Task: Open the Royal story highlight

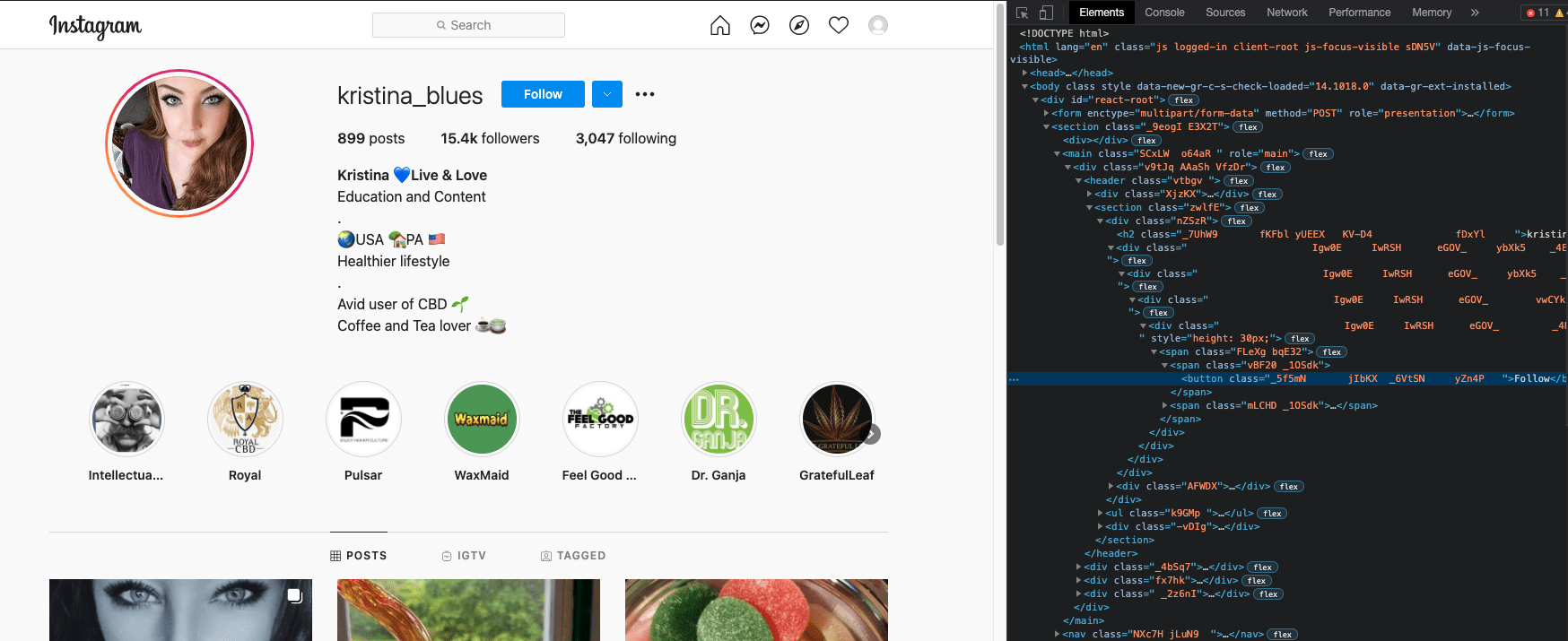Action: [x=245, y=419]
